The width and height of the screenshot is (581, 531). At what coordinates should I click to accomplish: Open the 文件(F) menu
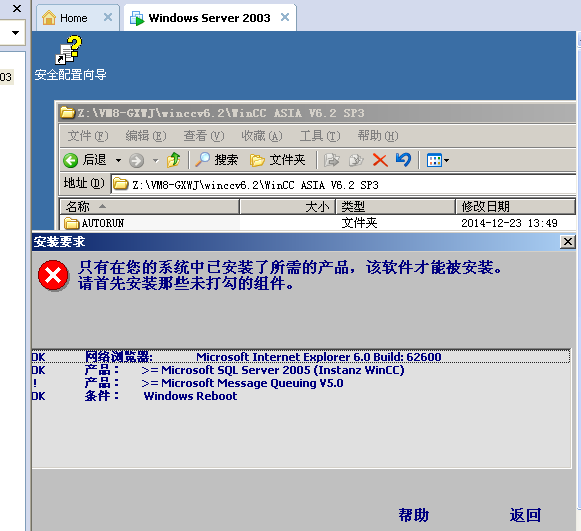point(88,136)
